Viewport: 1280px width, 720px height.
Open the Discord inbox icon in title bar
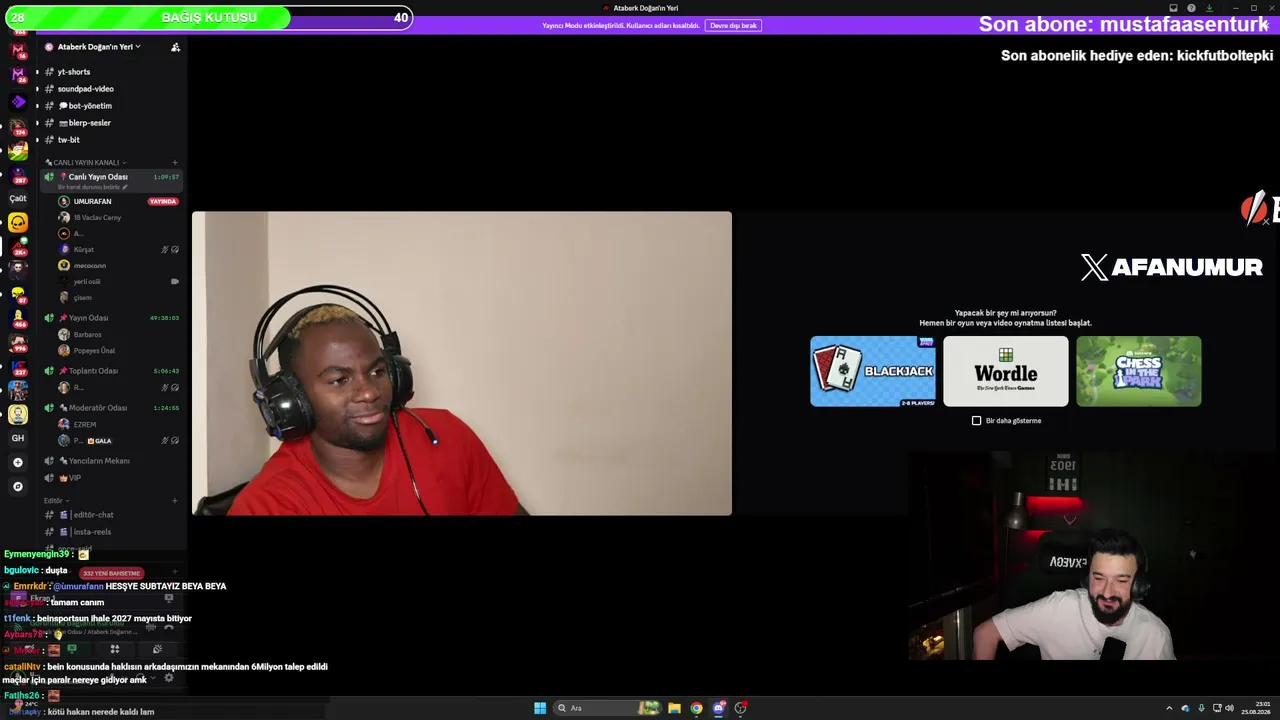click(x=1175, y=8)
